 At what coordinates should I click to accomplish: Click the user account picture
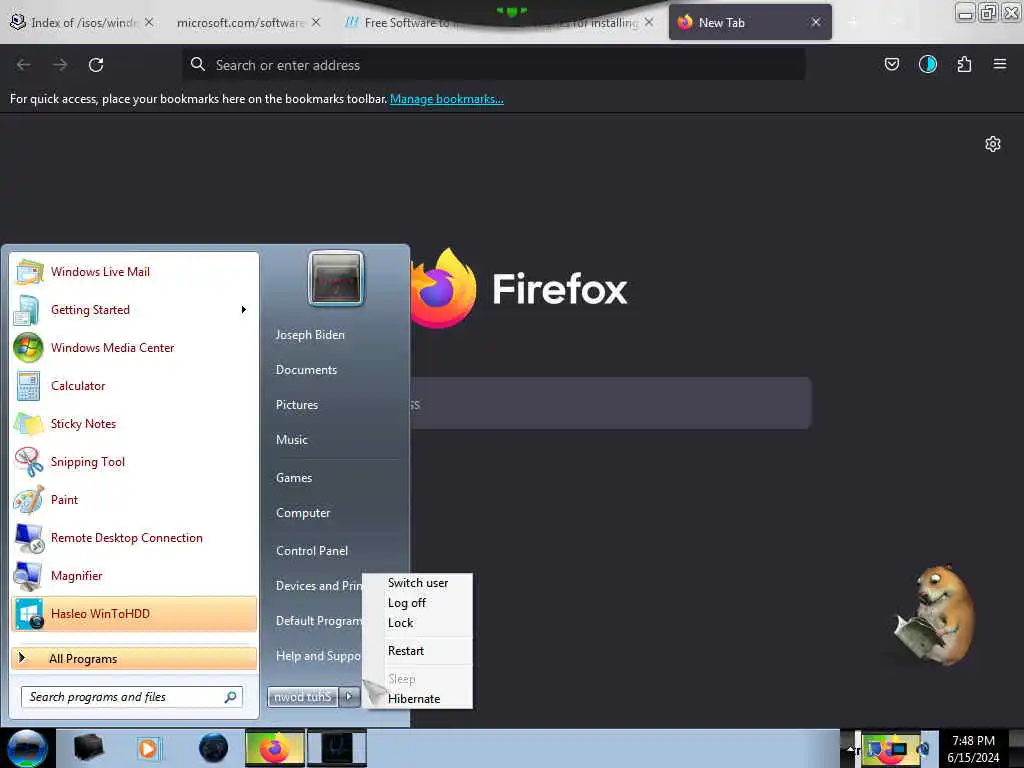(x=336, y=279)
